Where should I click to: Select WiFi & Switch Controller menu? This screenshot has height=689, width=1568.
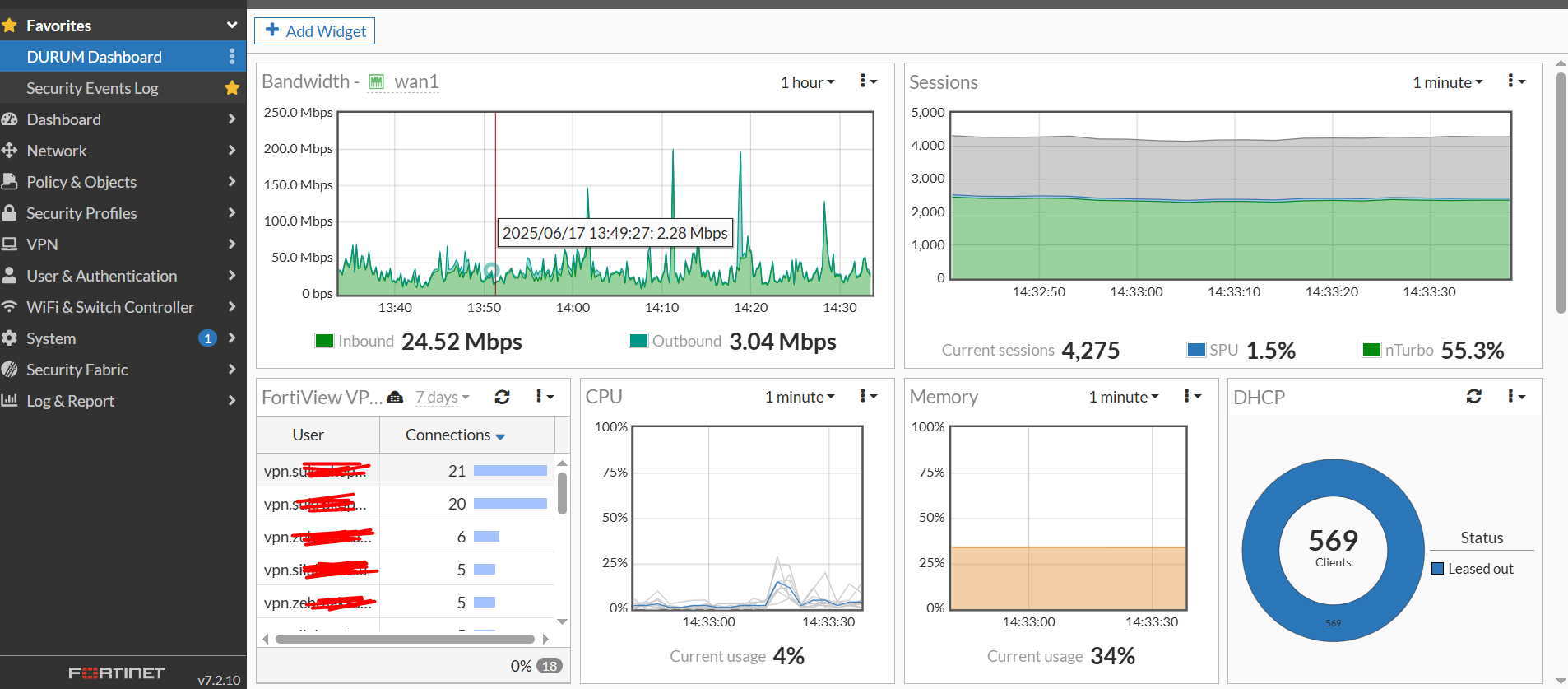110,307
